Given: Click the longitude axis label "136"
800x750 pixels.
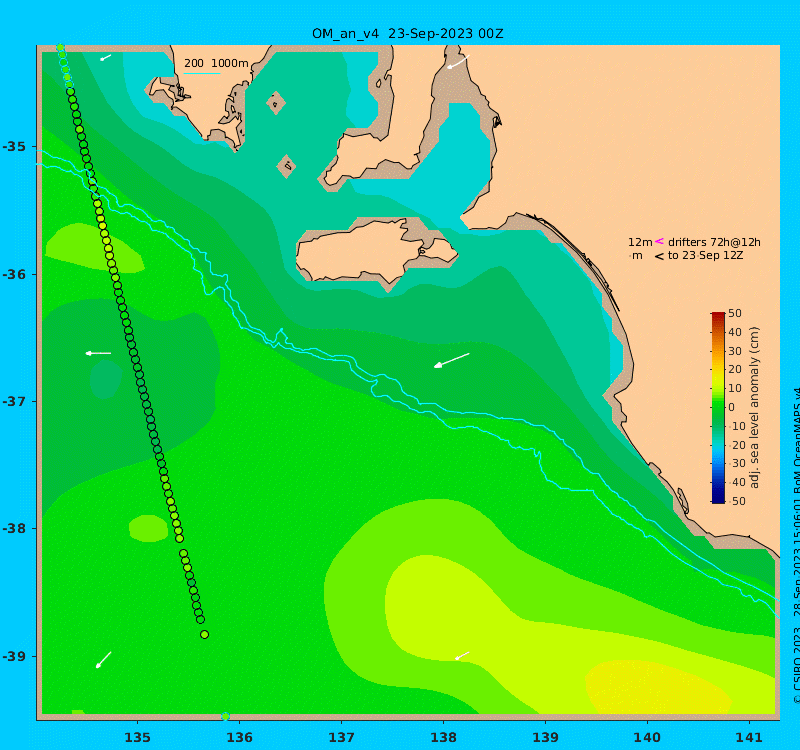Looking at the screenshot, I should (239, 737).
